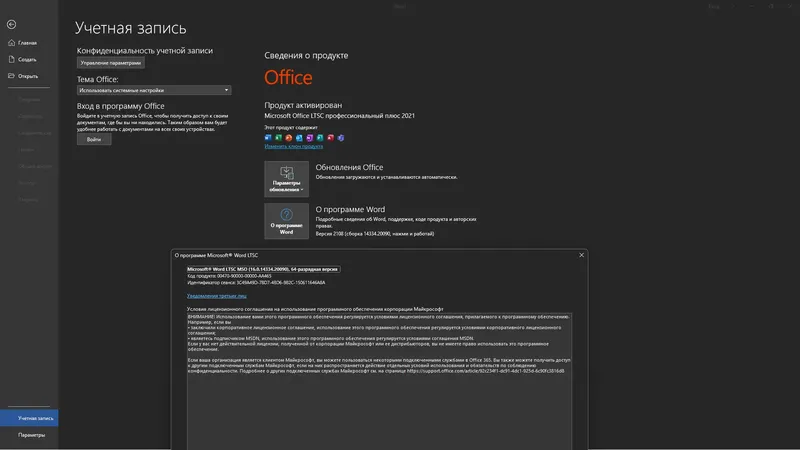The width and height of the screenshot is (800, 450).
Task: Open the Уведомления третьих лиц link
Action: 216,296
